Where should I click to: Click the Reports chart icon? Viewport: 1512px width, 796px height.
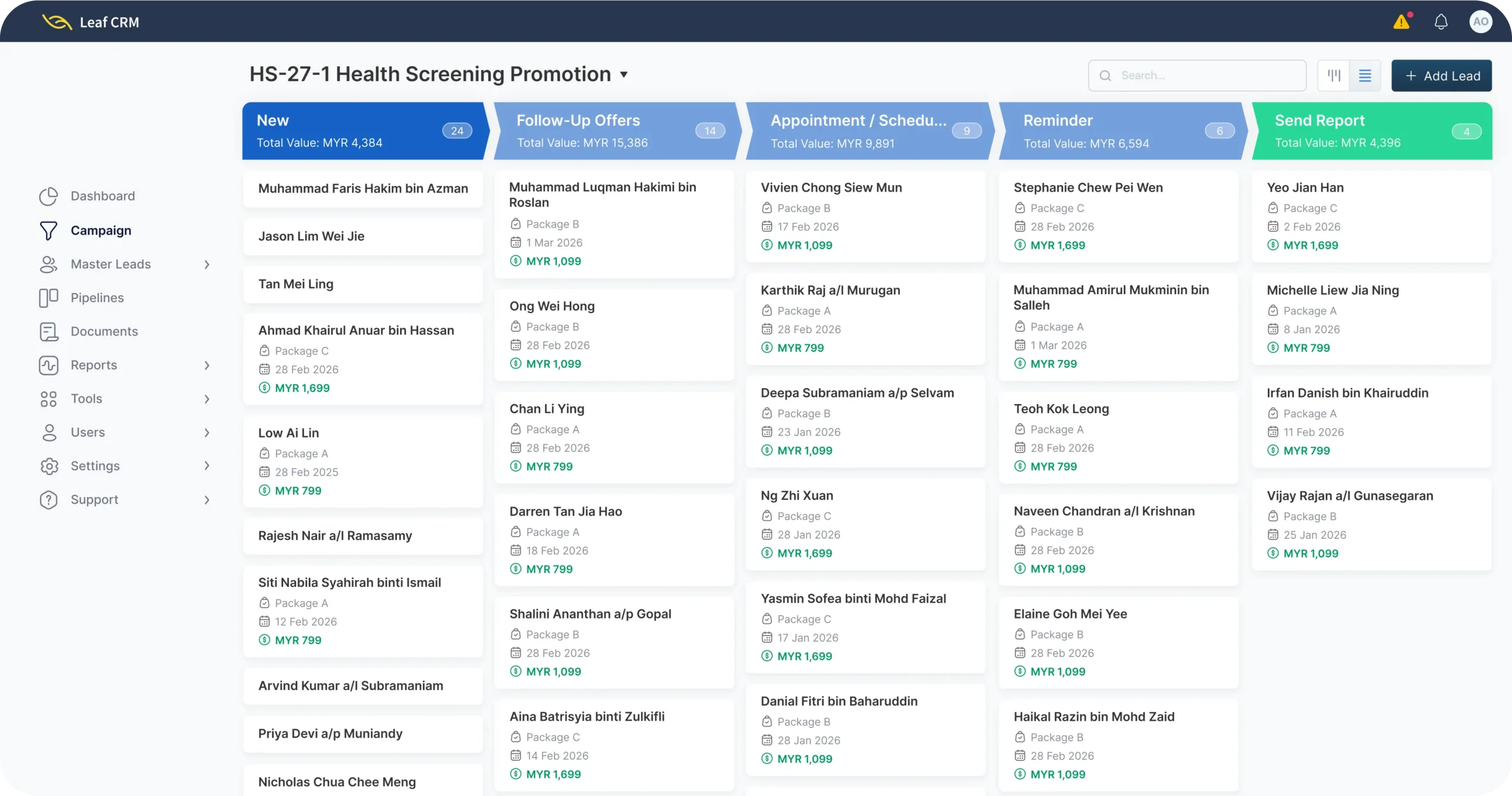pos(48,365)
